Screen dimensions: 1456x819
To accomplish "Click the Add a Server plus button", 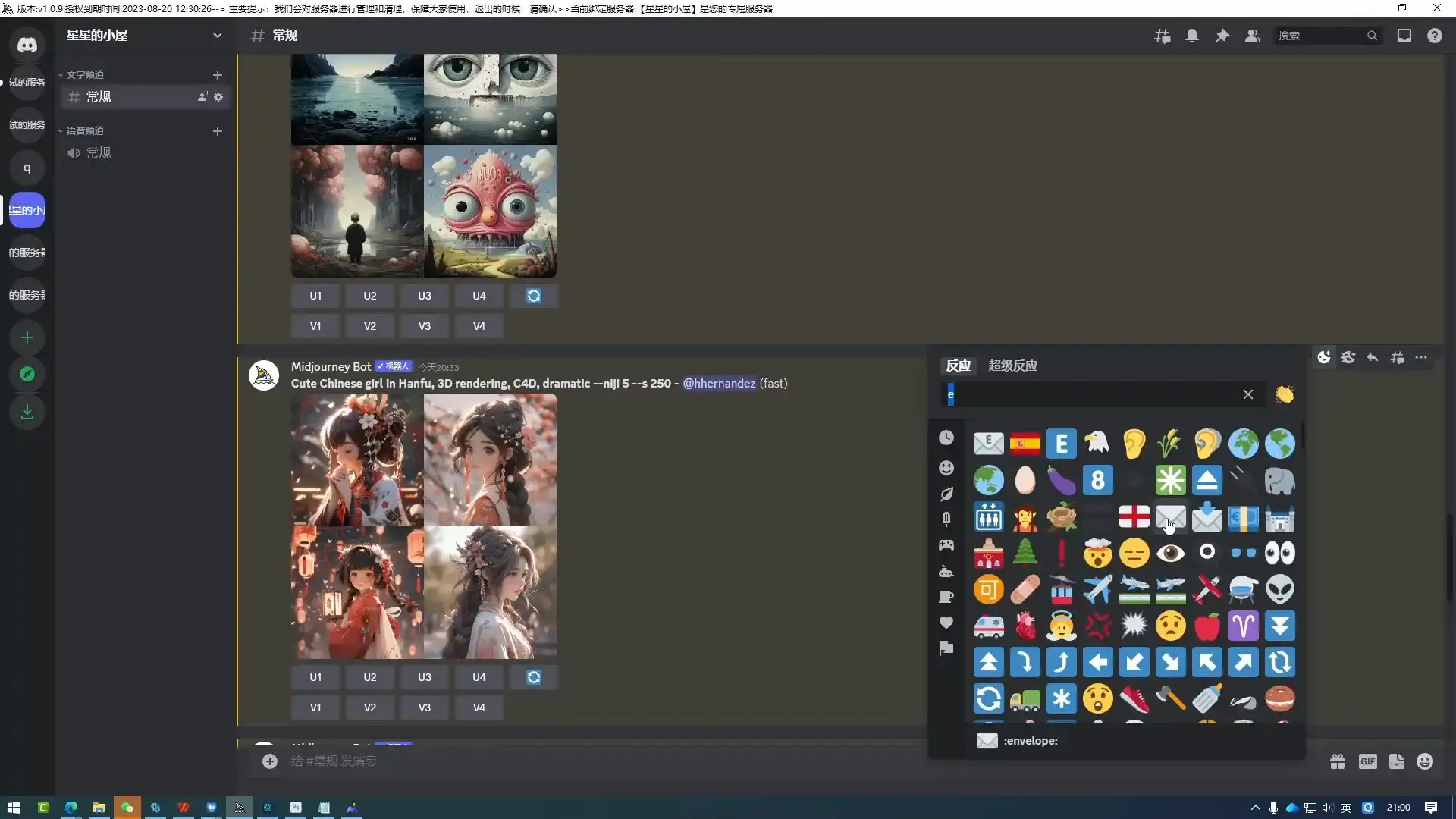I will pyautogui.click(x=27, y=337).
